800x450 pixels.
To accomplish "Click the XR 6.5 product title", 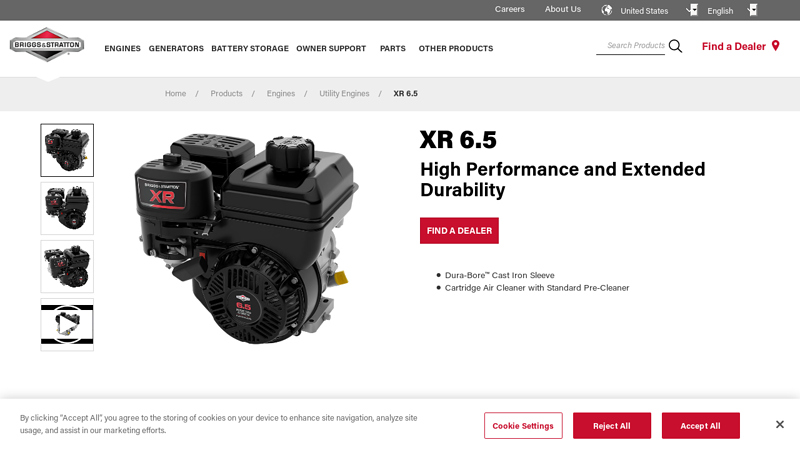I will pos(458,140).
